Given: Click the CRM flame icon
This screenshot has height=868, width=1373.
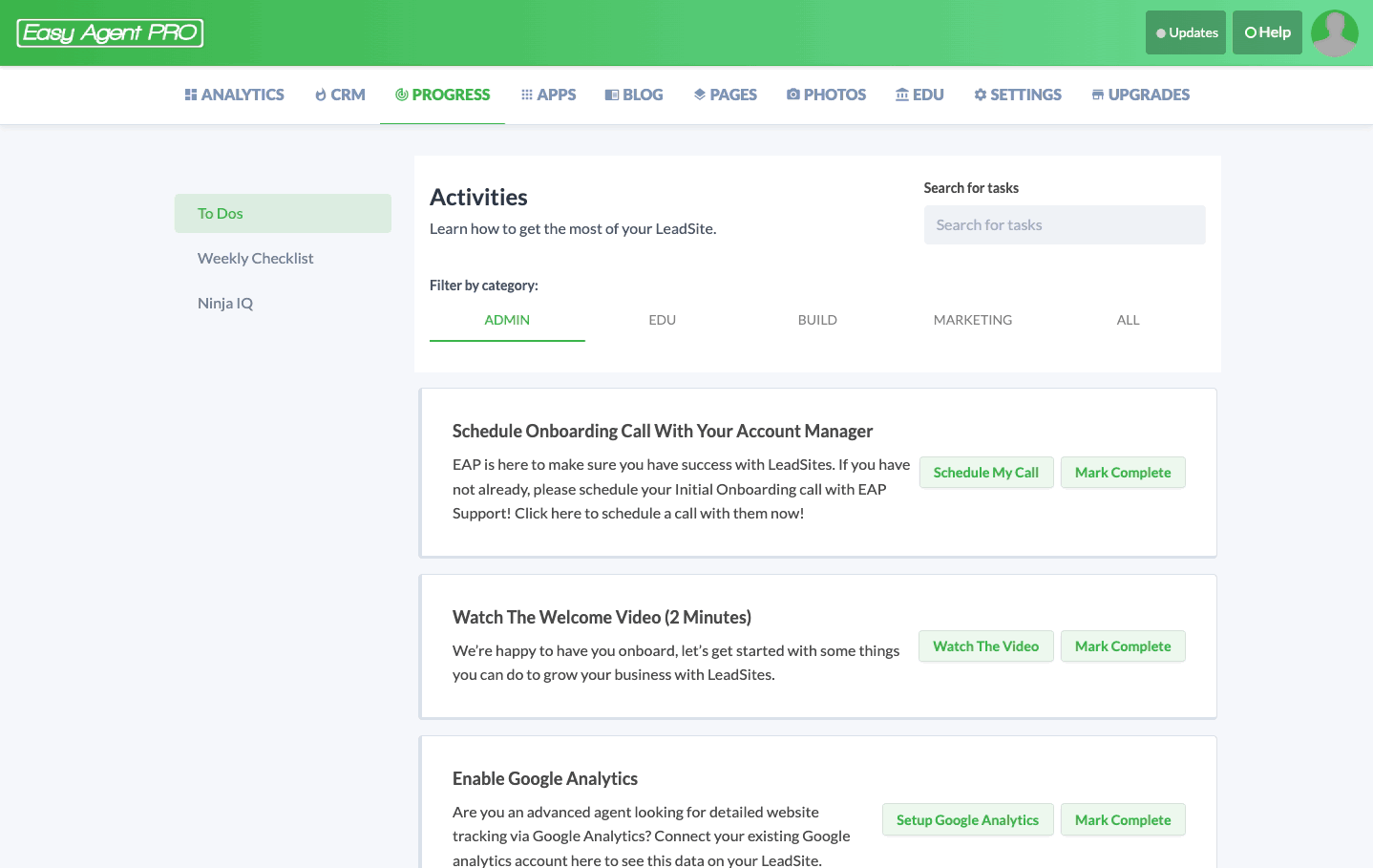Looking at the screenshot, I should pos(321,95).
